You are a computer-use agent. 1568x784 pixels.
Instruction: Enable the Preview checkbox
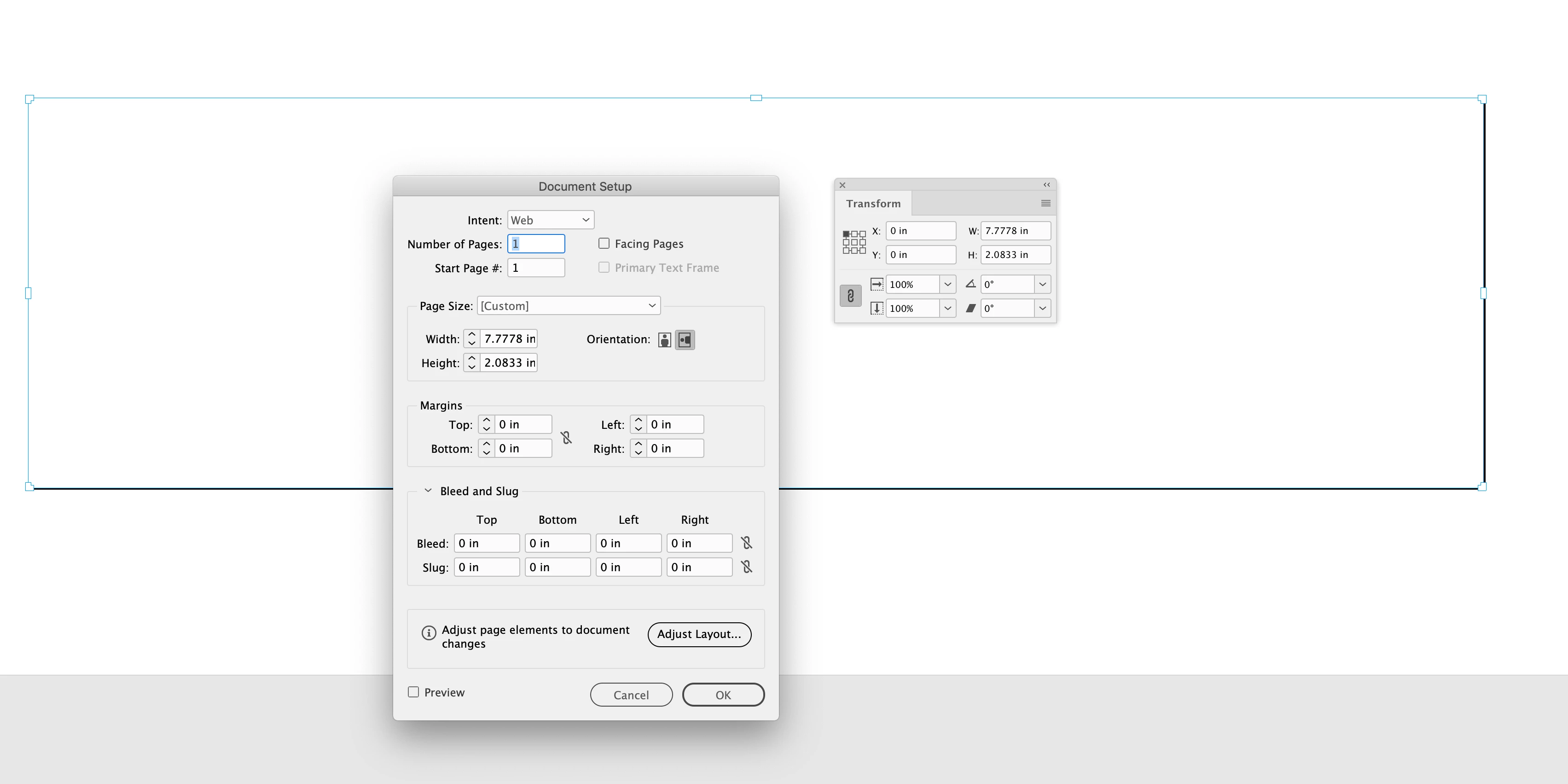click(413, 692)
